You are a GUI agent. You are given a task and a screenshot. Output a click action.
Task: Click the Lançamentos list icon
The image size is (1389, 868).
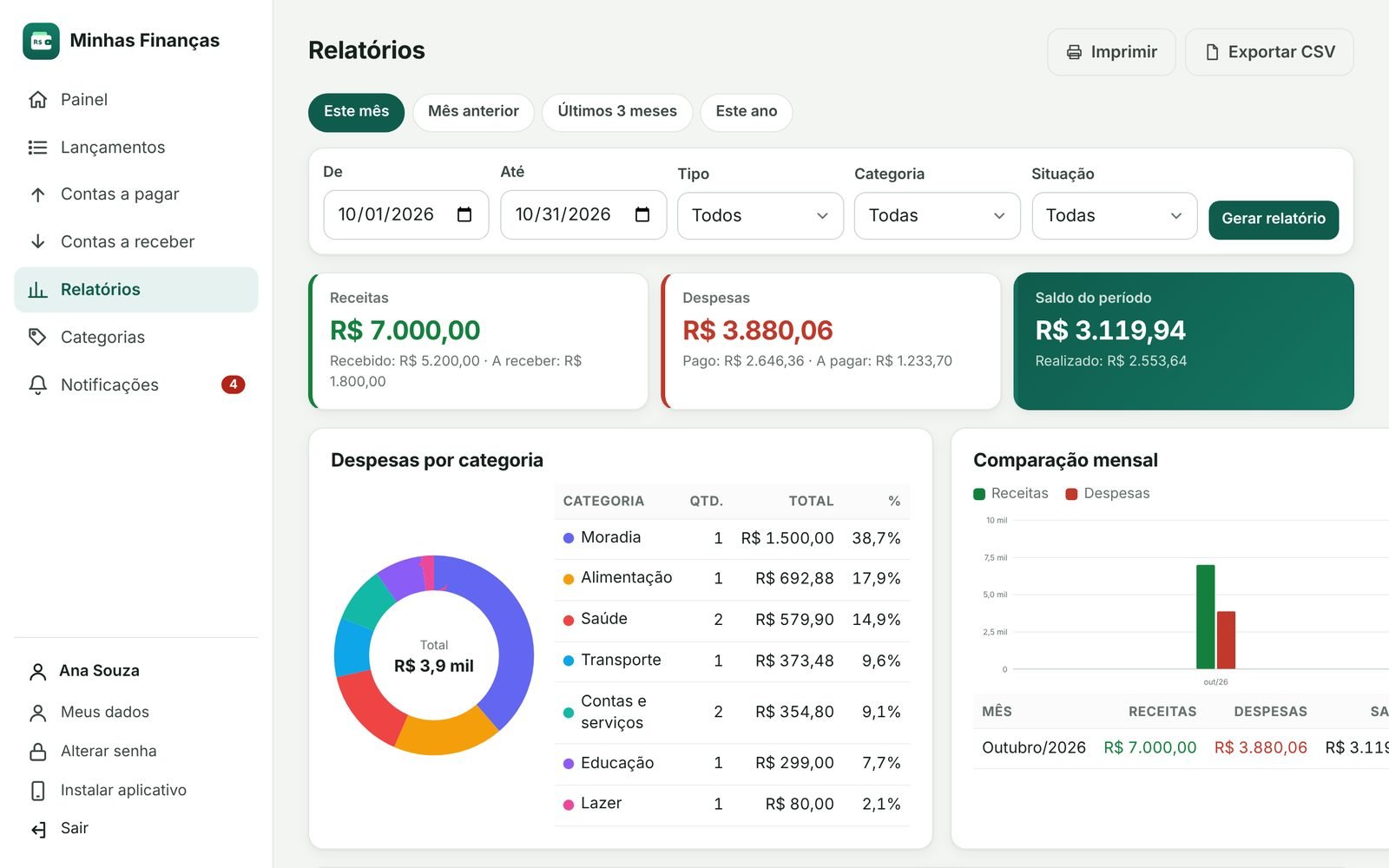coord(37,148)
